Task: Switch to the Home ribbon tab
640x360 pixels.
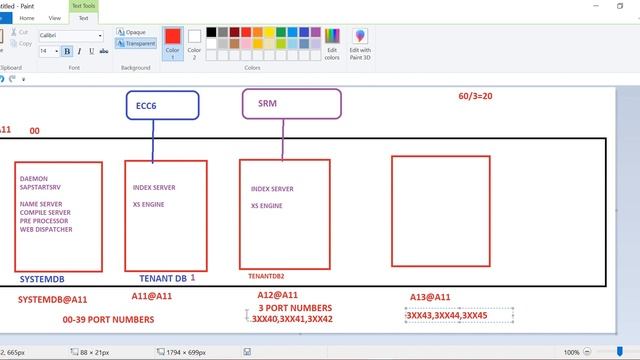Action: point(27,18)
